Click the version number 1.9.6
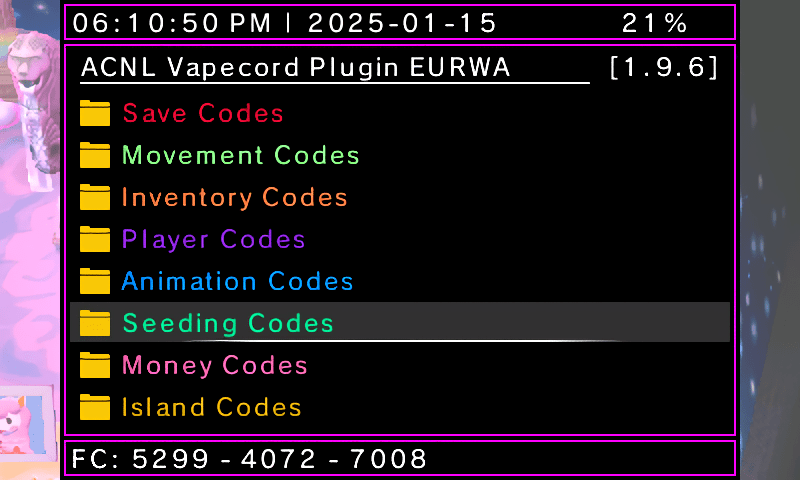The width and height of the screenshot is (800, 480). coord(663,68)
